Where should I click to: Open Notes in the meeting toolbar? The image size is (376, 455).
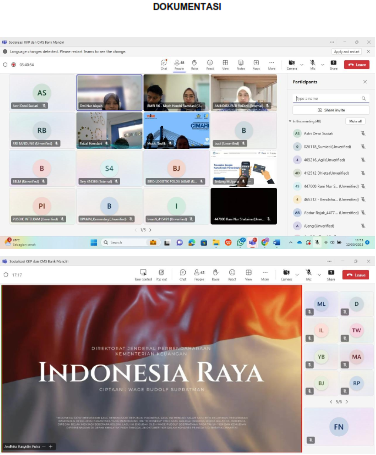[x=241, y=65]
